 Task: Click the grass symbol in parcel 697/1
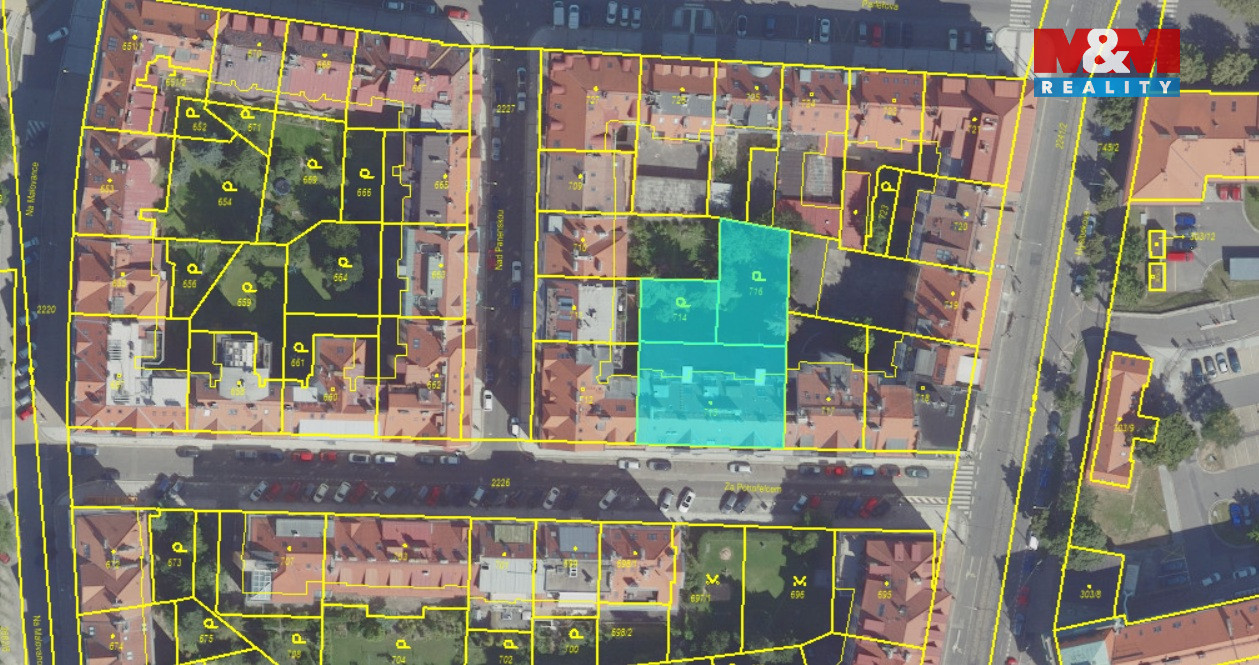click(x=711, y=580)
